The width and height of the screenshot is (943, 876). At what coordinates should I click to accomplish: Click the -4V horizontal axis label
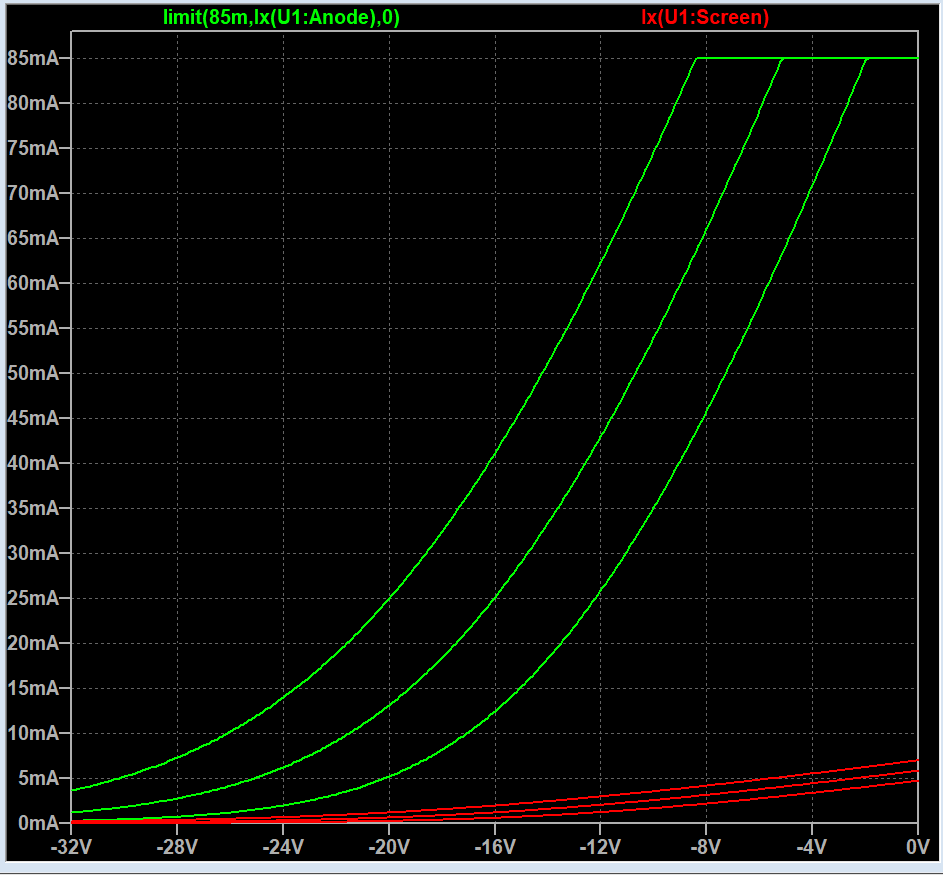point(811,847)
